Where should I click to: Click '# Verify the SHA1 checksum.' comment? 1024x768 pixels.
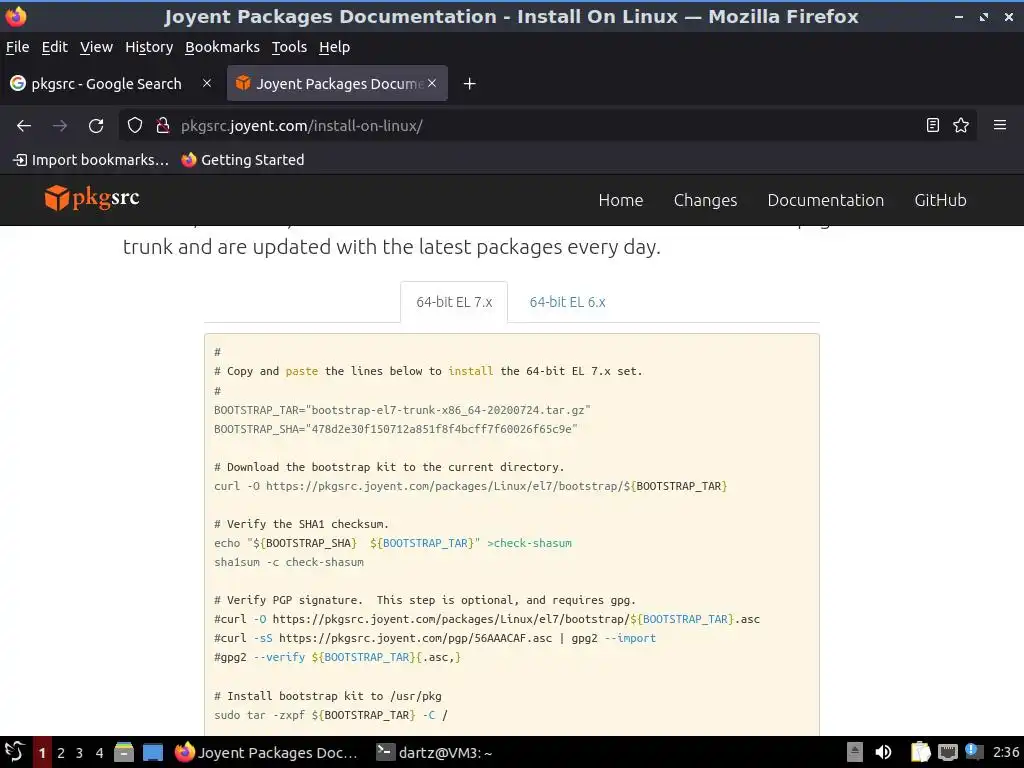[x=301, y=524]
